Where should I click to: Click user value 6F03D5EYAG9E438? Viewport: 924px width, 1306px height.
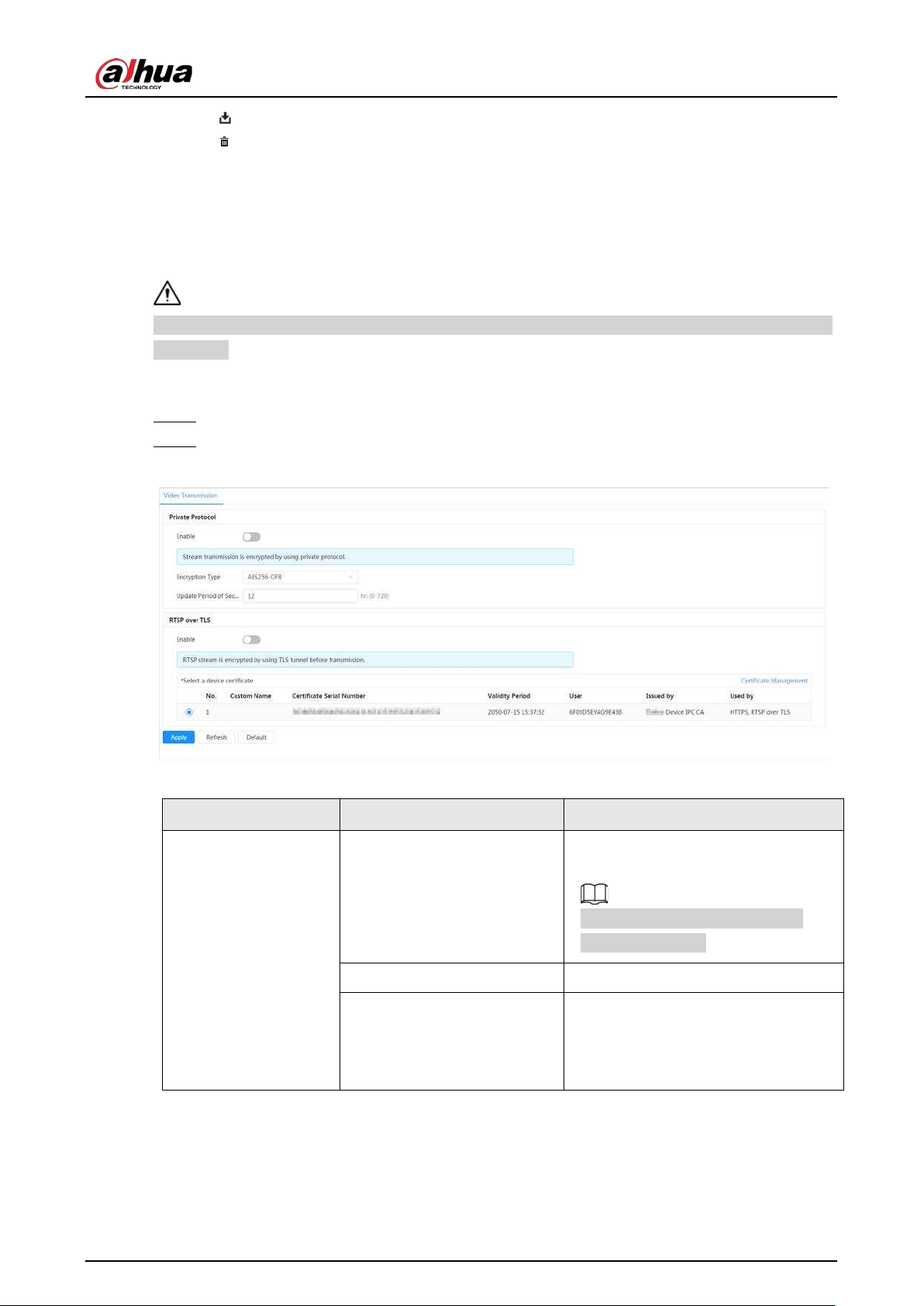tap(595, 712)
